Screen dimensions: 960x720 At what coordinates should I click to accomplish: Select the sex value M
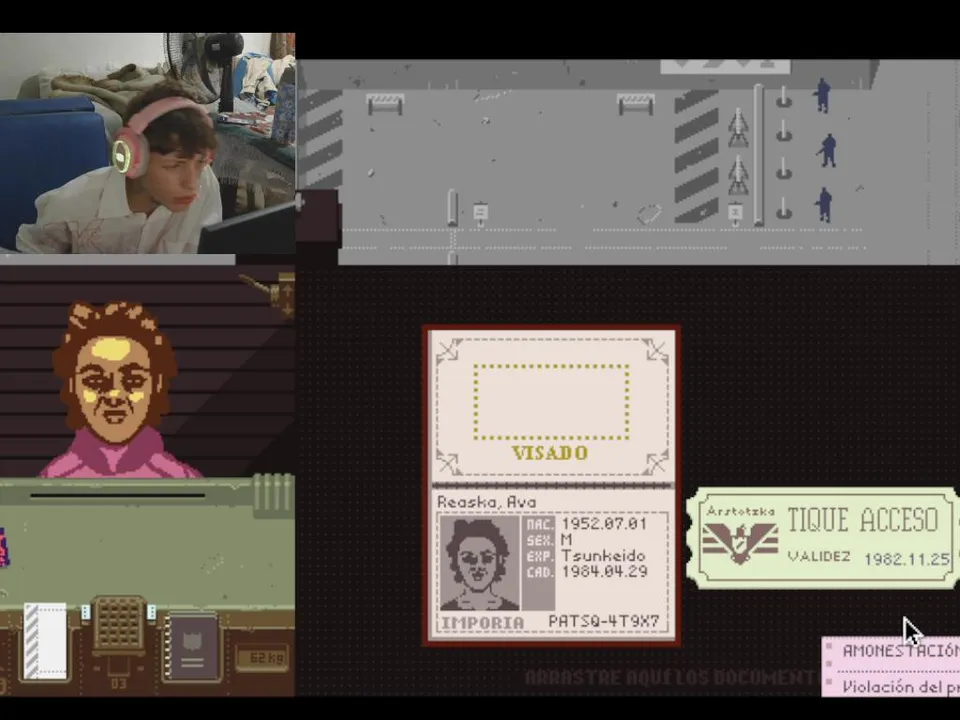[566, 540]
